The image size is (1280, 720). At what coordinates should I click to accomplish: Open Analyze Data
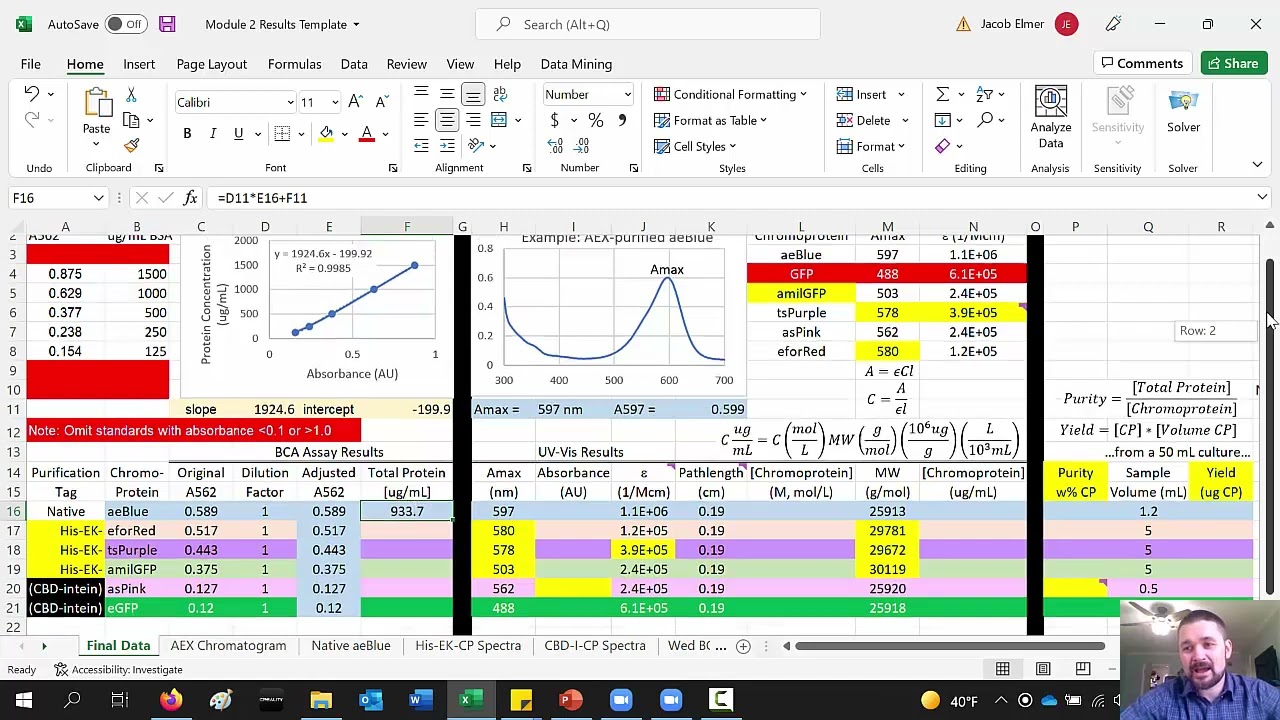[1051, 118]
